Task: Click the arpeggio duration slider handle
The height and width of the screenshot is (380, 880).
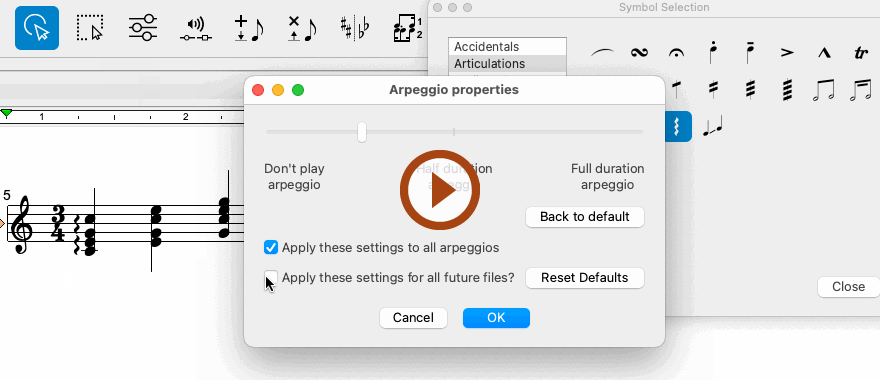Action: [x=362, y=132]
